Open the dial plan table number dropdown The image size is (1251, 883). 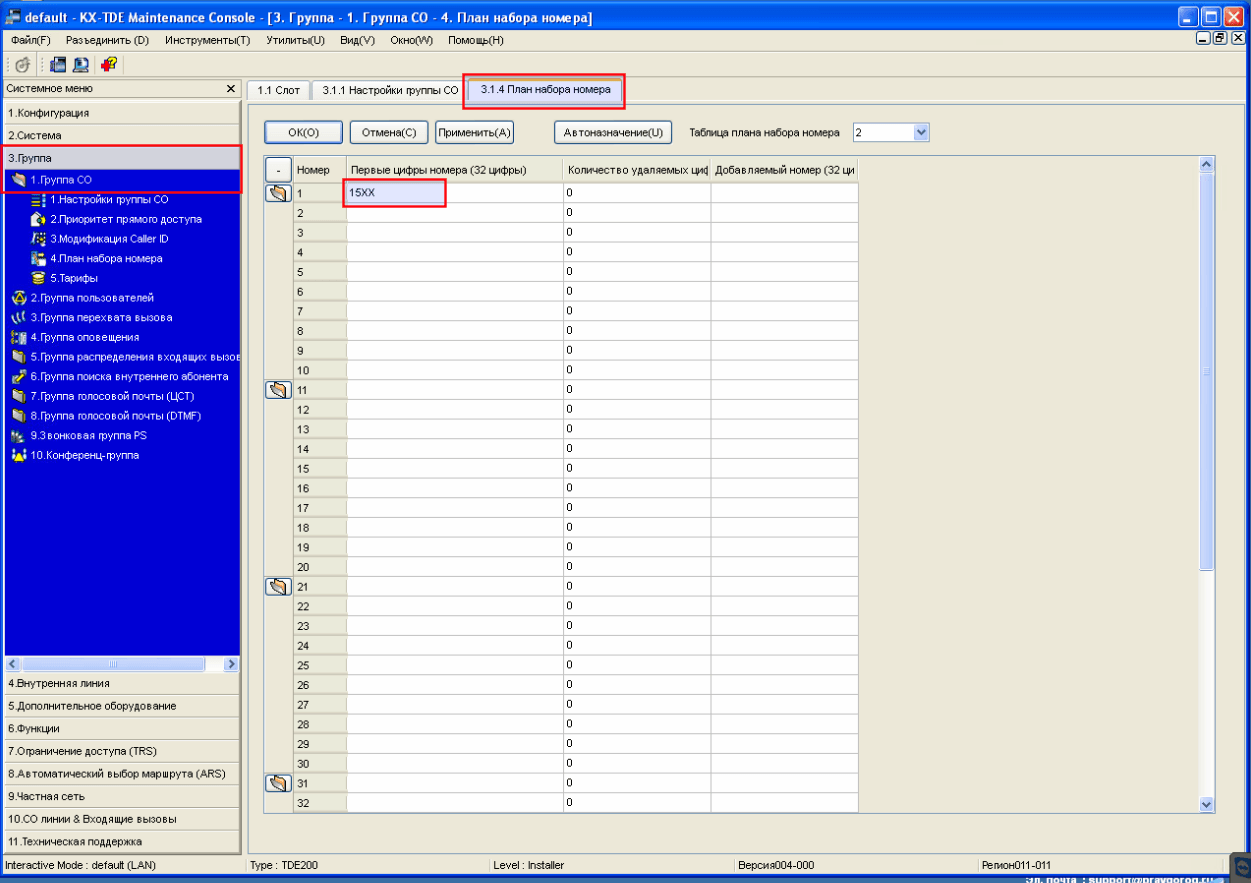pyautogui.click(x=921, y=132)
